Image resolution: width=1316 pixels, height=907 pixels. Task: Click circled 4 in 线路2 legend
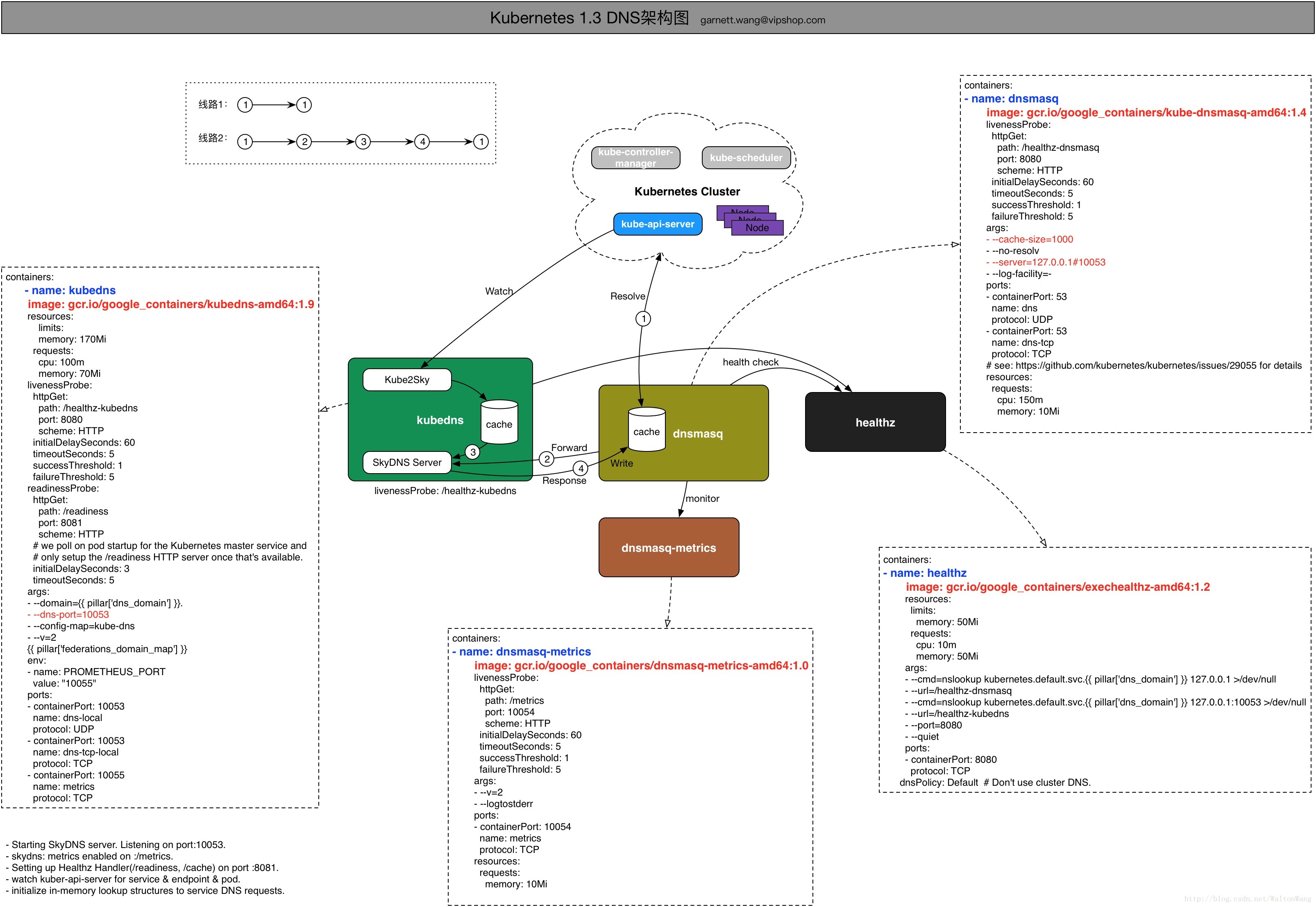point(422,141)
